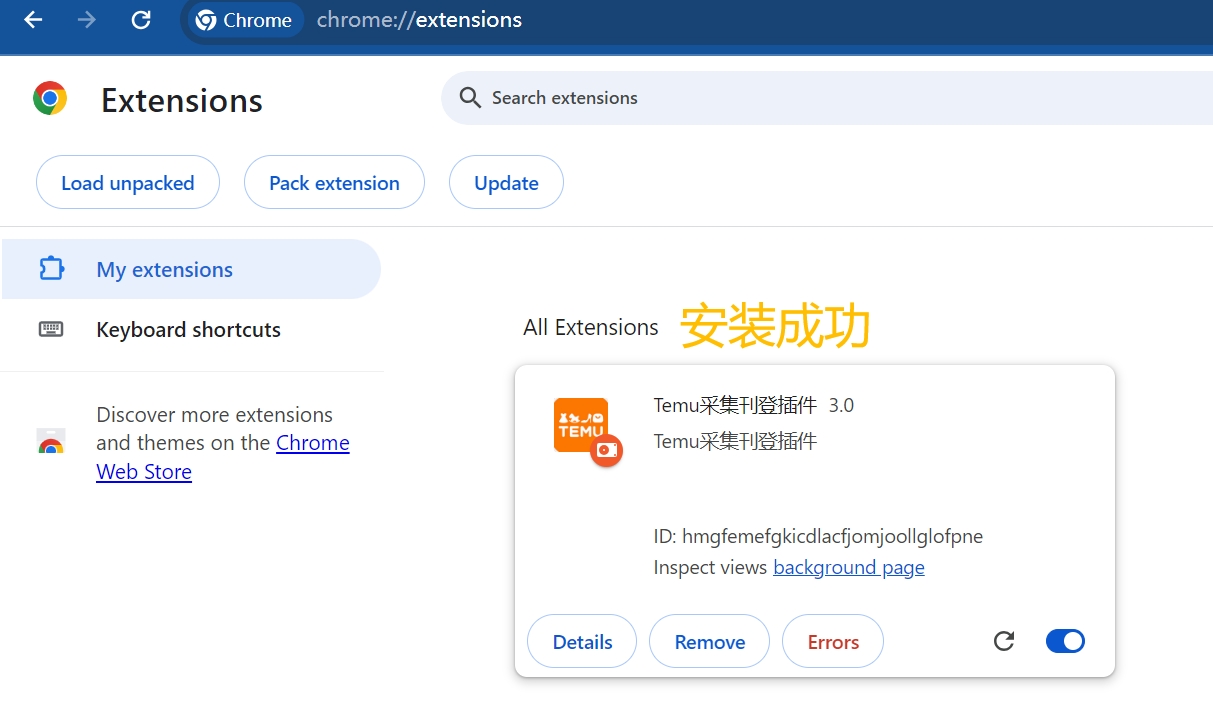Click the Temu采集刊登插件 3.0 title
The height and width of the screenshot is (711, 1213).
tap(754, 405)
